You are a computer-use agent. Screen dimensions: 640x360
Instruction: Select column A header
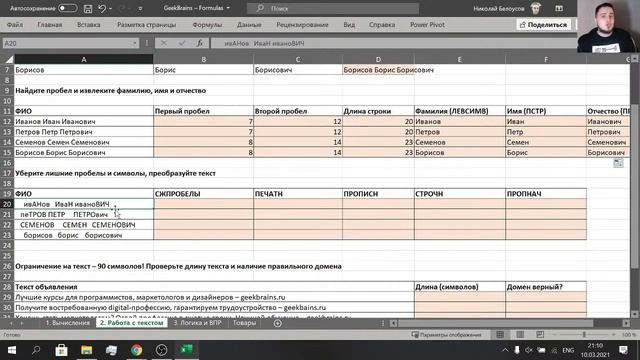coord(84,60)
